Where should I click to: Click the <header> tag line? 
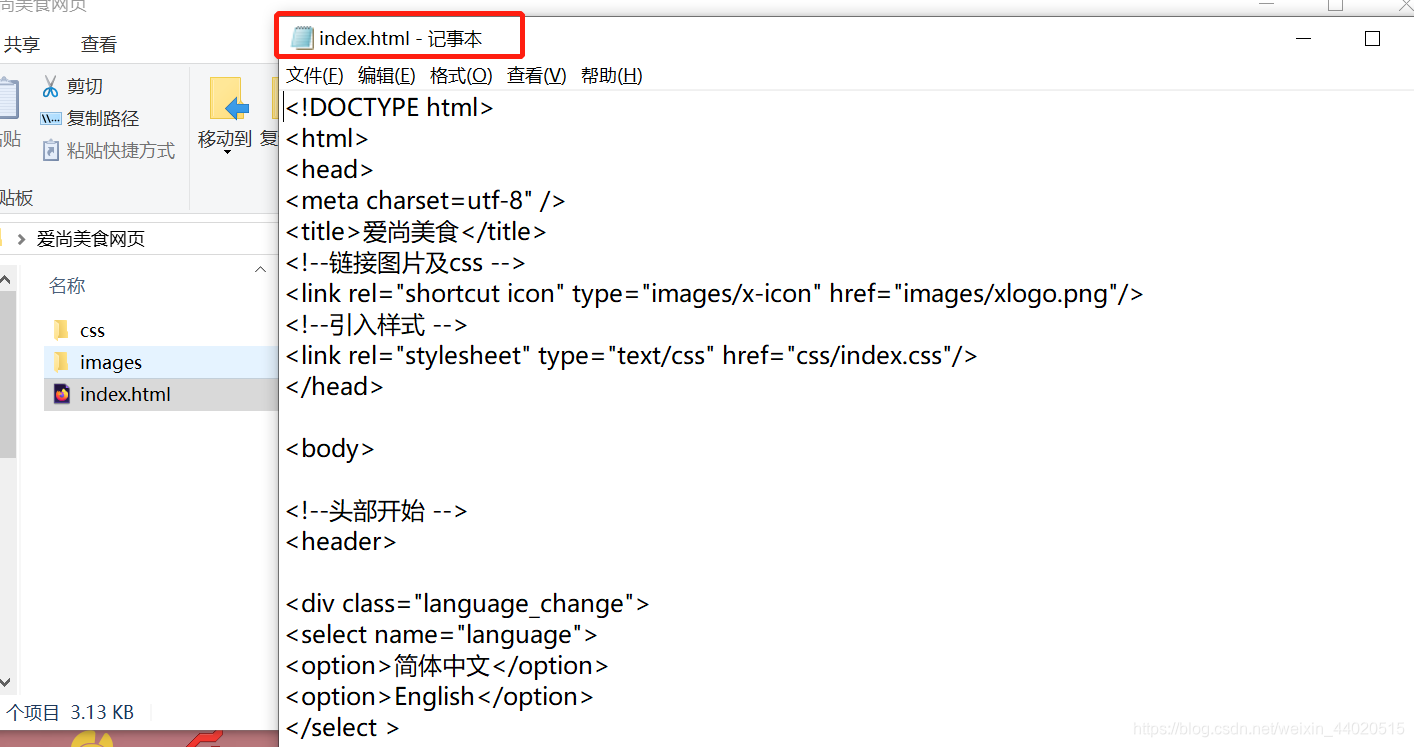341,542
